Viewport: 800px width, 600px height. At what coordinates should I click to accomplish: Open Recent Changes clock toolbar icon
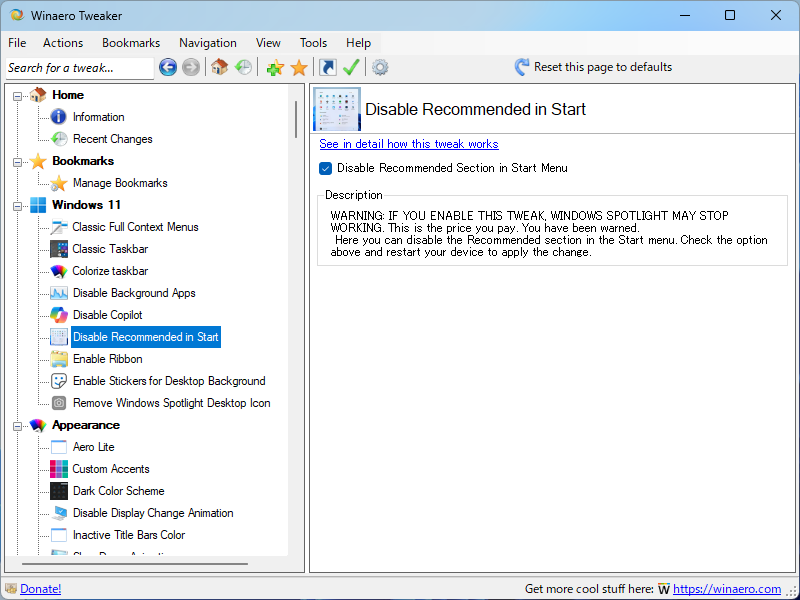coord(243,67)
